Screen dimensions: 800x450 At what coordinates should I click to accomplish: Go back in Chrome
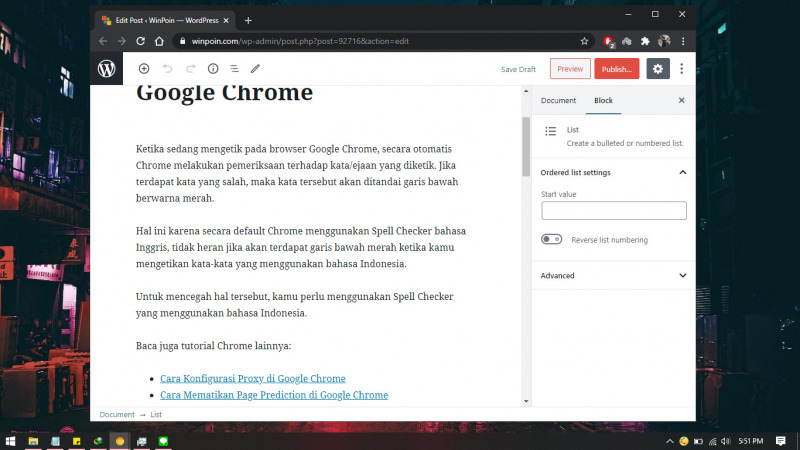click(x=104, y=41)
